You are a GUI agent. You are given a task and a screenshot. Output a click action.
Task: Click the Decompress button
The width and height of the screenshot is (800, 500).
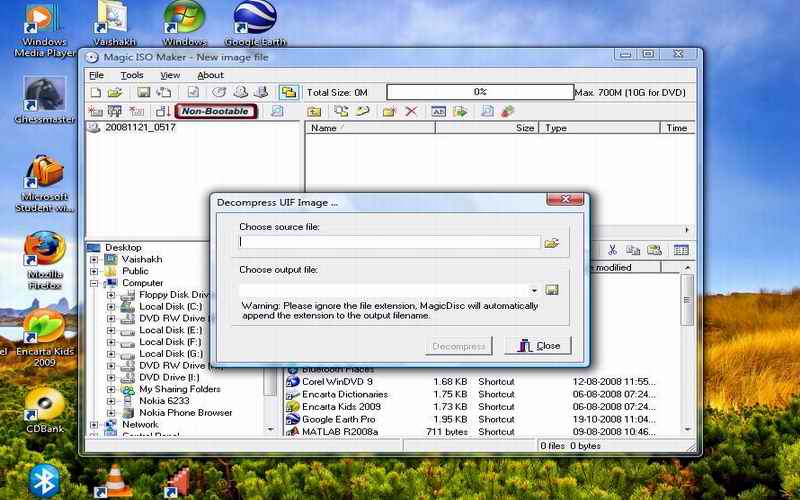pos(459,346)
